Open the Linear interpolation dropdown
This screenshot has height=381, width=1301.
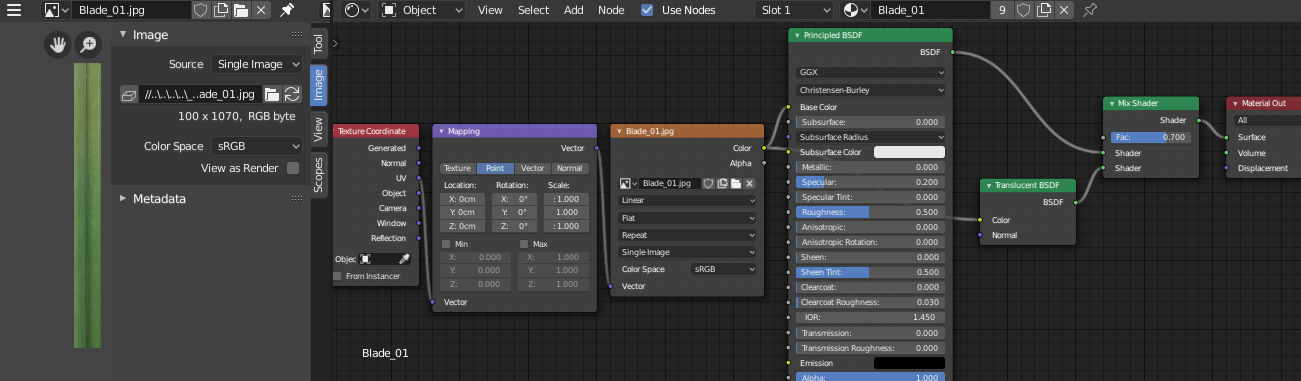[x=688, y=200]
